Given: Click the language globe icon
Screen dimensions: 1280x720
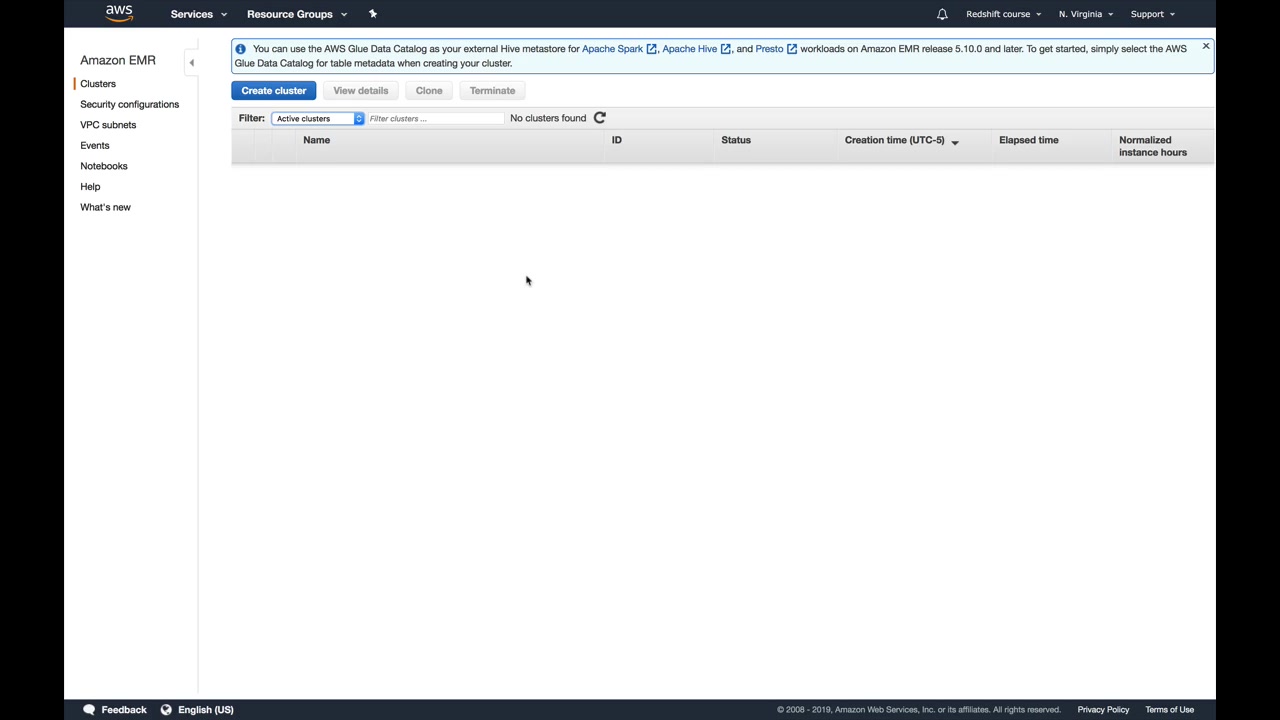Looking at the screenshot, I should [x=166, y=710].
